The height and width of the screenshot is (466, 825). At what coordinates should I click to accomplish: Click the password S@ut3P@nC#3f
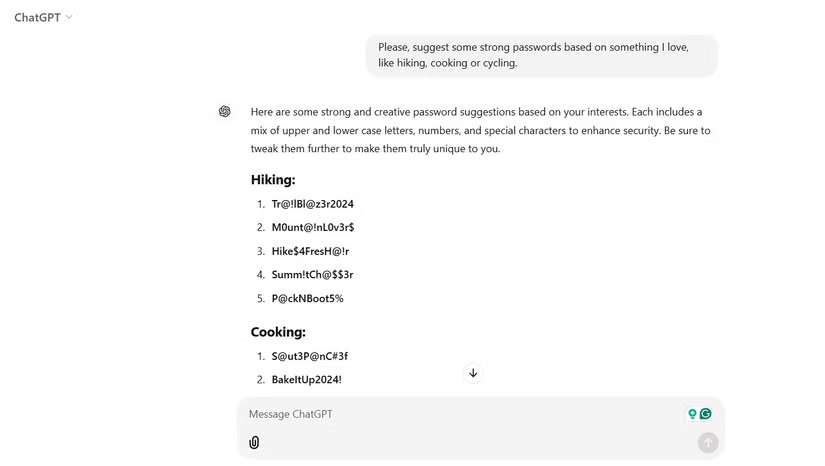point(309,356)
